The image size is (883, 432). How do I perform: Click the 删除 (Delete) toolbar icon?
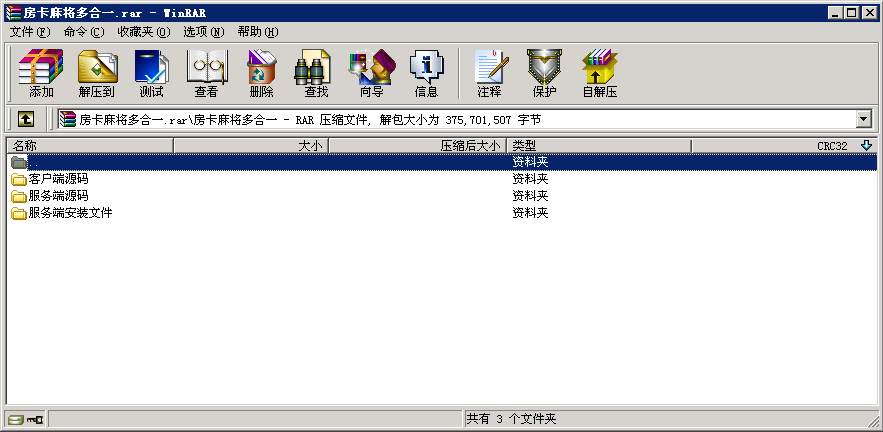(261, 73)
